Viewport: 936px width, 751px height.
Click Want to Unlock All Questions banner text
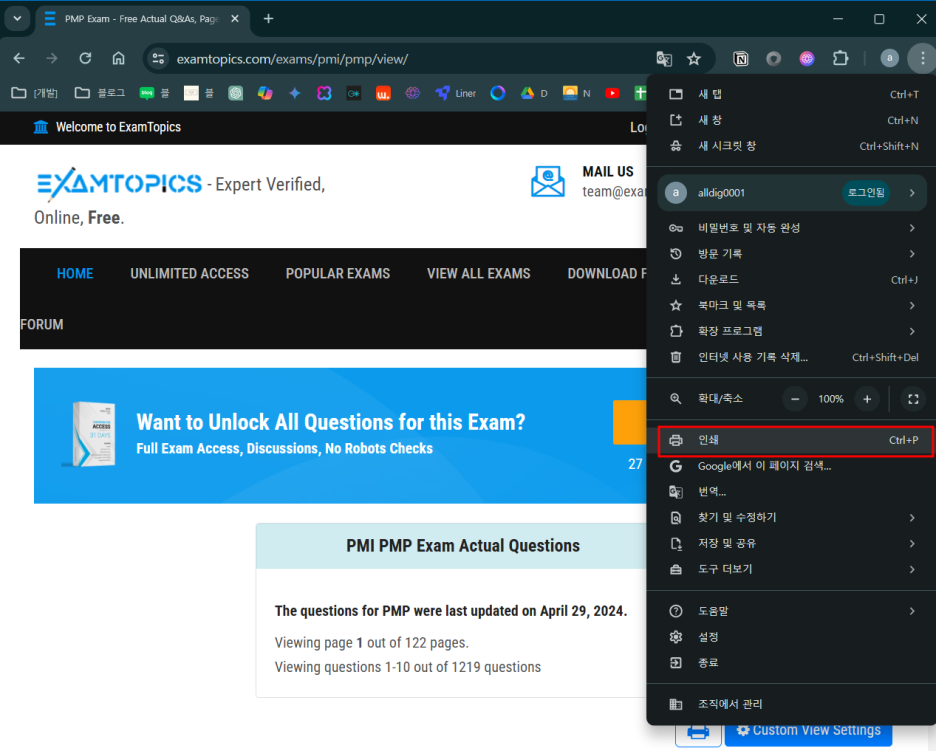[331, 422]
